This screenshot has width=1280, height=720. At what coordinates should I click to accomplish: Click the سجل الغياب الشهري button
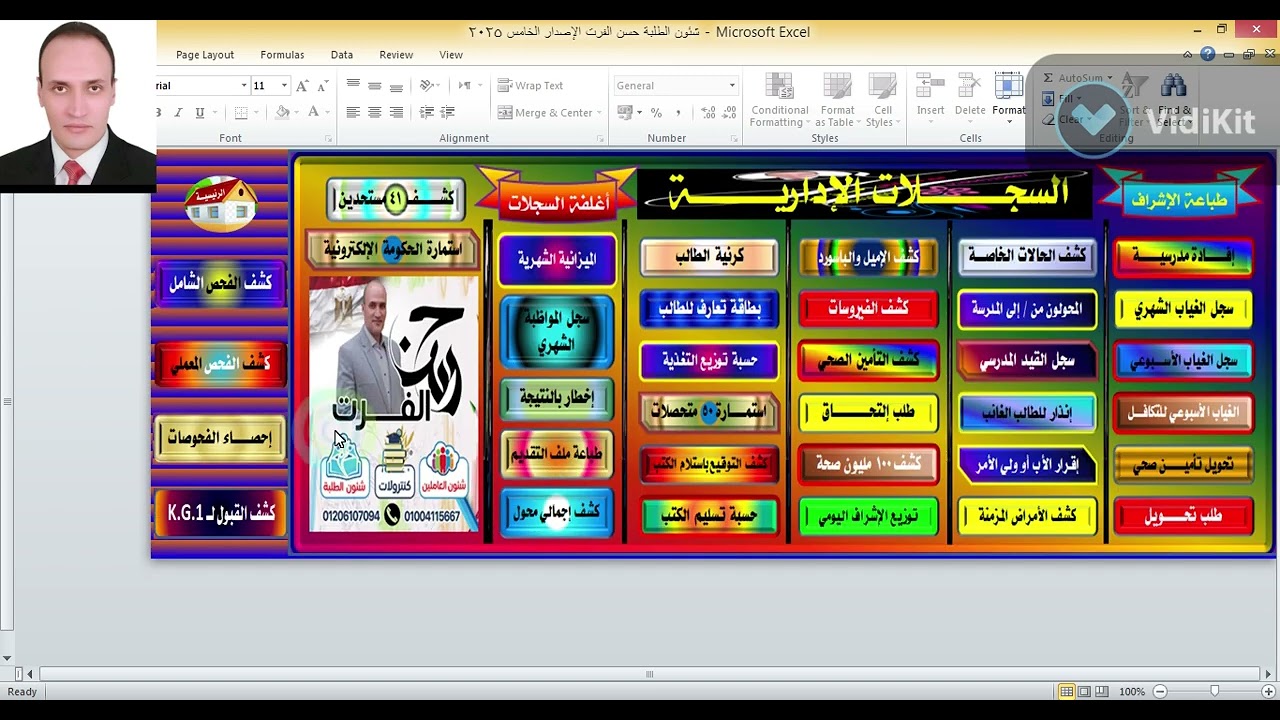pyautogui.click(x=1184, y=309)
